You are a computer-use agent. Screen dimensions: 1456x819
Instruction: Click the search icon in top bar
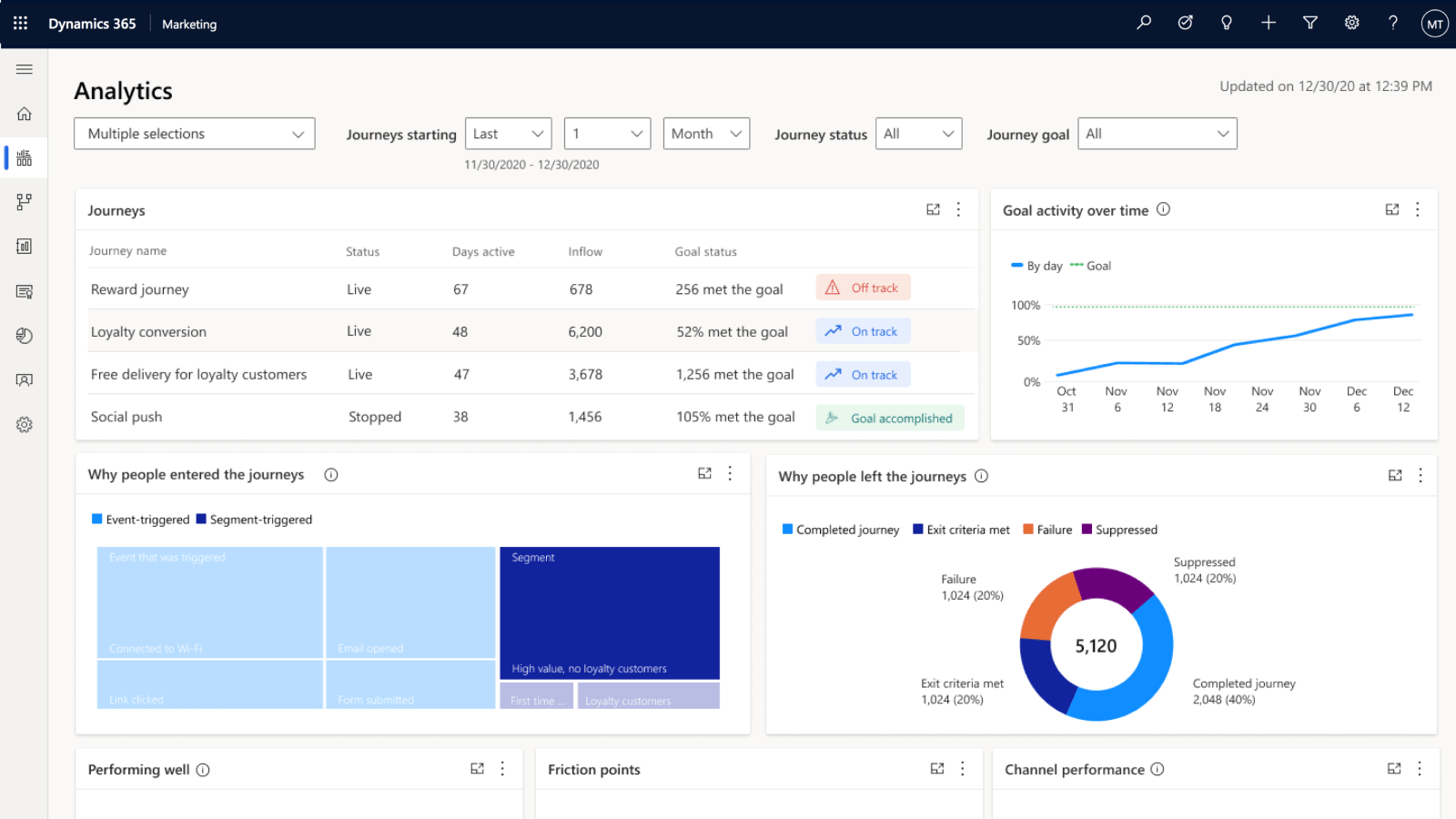tap(1143, 23)
